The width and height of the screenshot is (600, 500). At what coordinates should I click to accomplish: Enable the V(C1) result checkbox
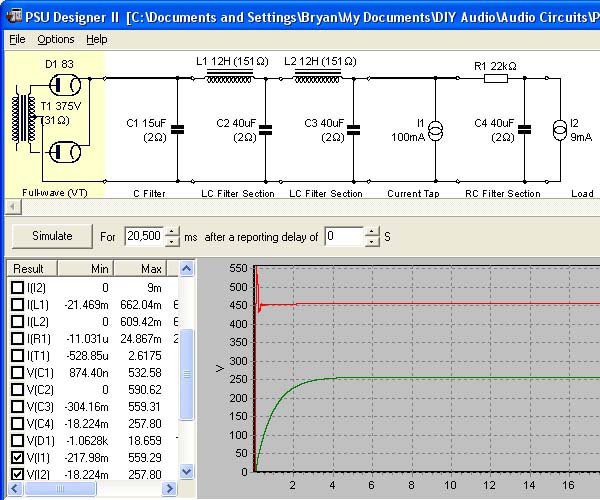17,372
